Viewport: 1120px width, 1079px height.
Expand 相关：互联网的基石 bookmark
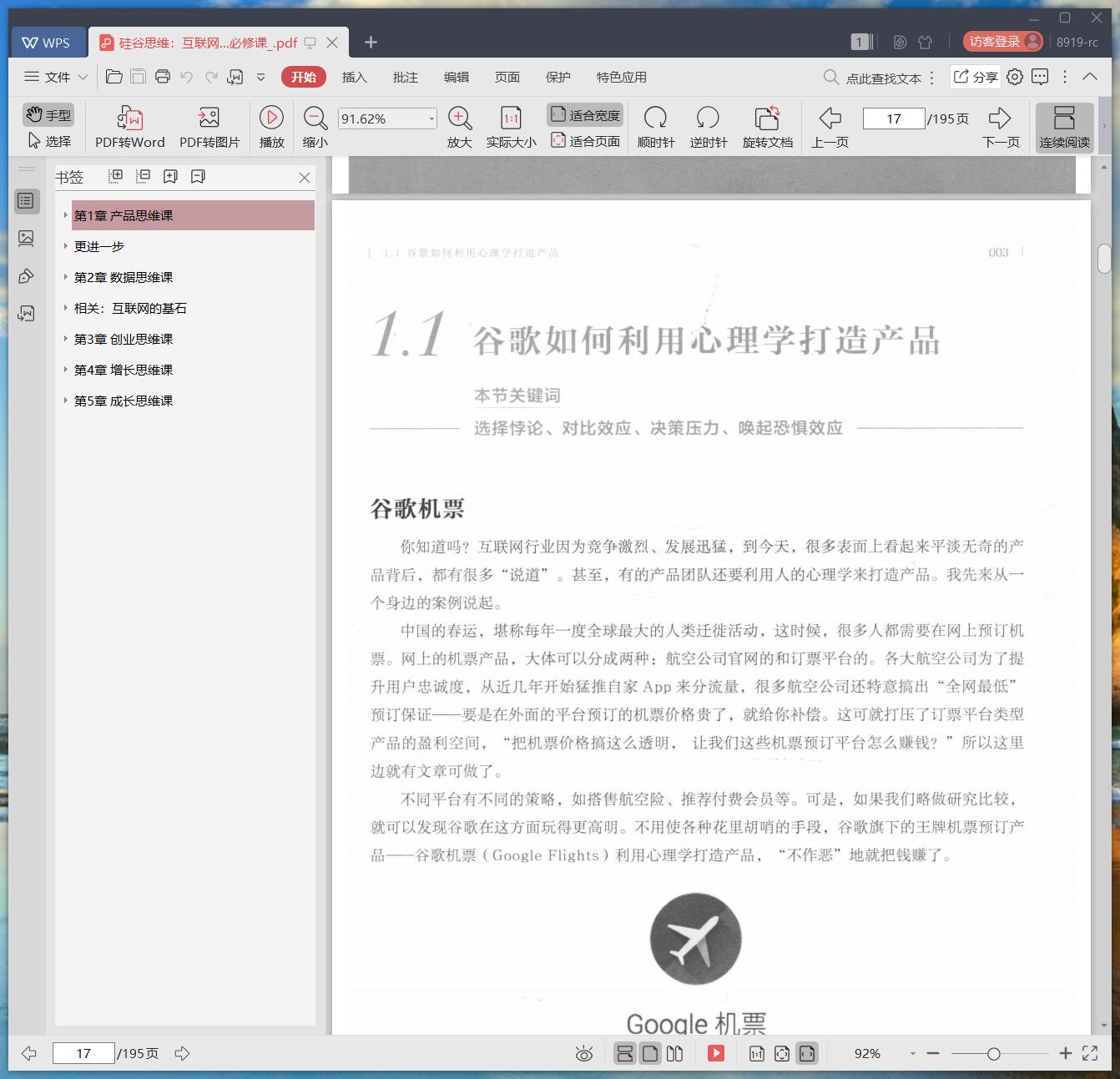coord(66,308)
